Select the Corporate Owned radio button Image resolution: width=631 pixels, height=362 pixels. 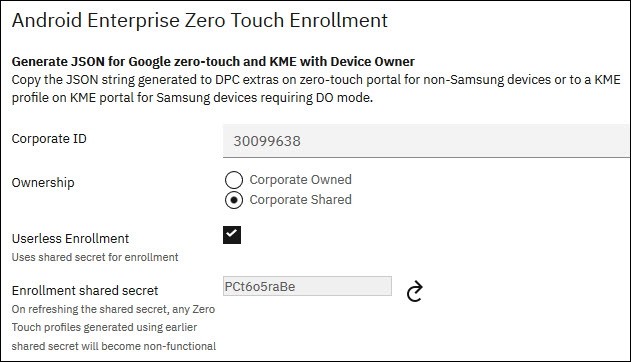click(x=234, y=180)
